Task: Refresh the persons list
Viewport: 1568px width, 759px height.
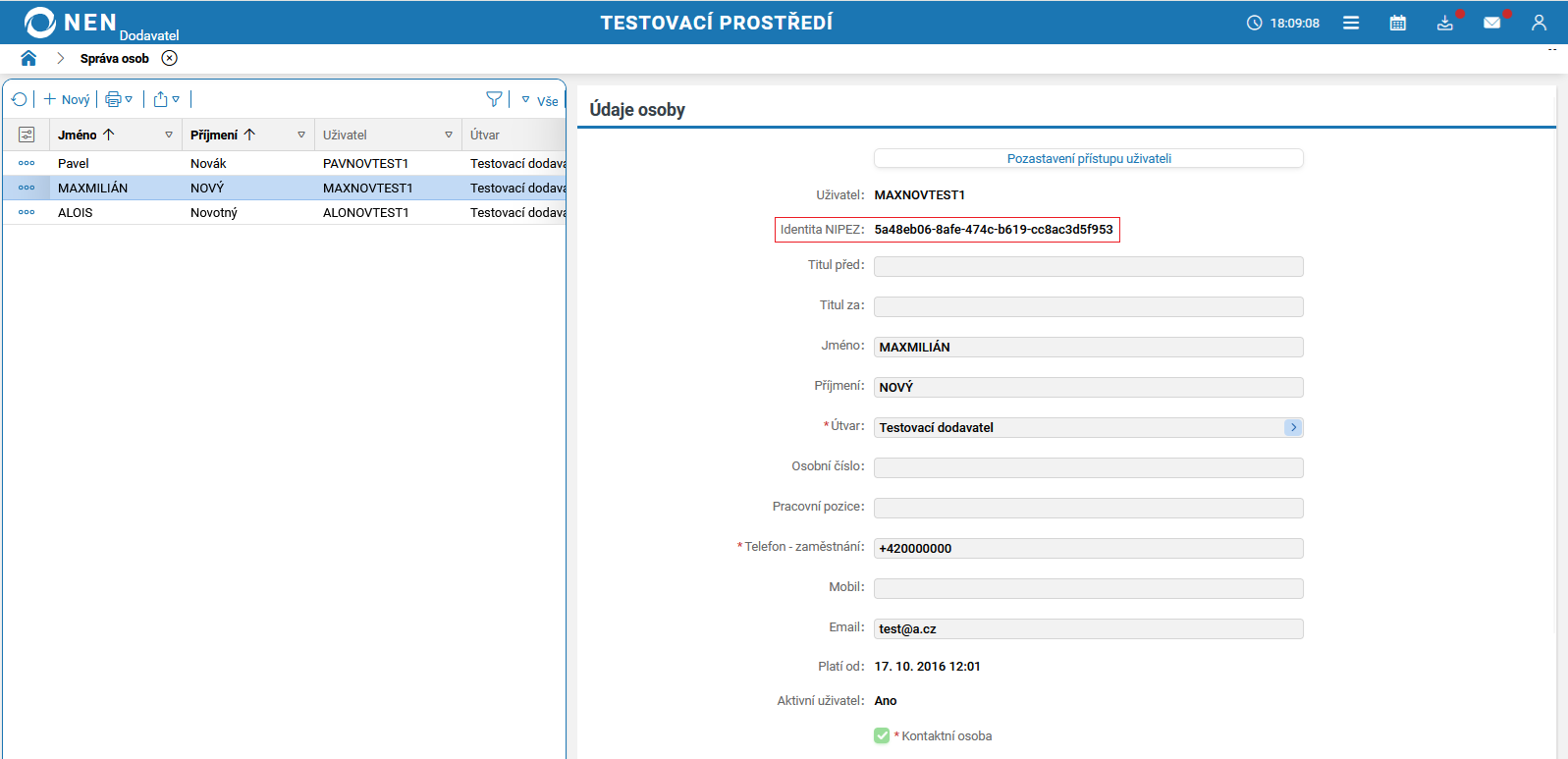Action: 19,99
